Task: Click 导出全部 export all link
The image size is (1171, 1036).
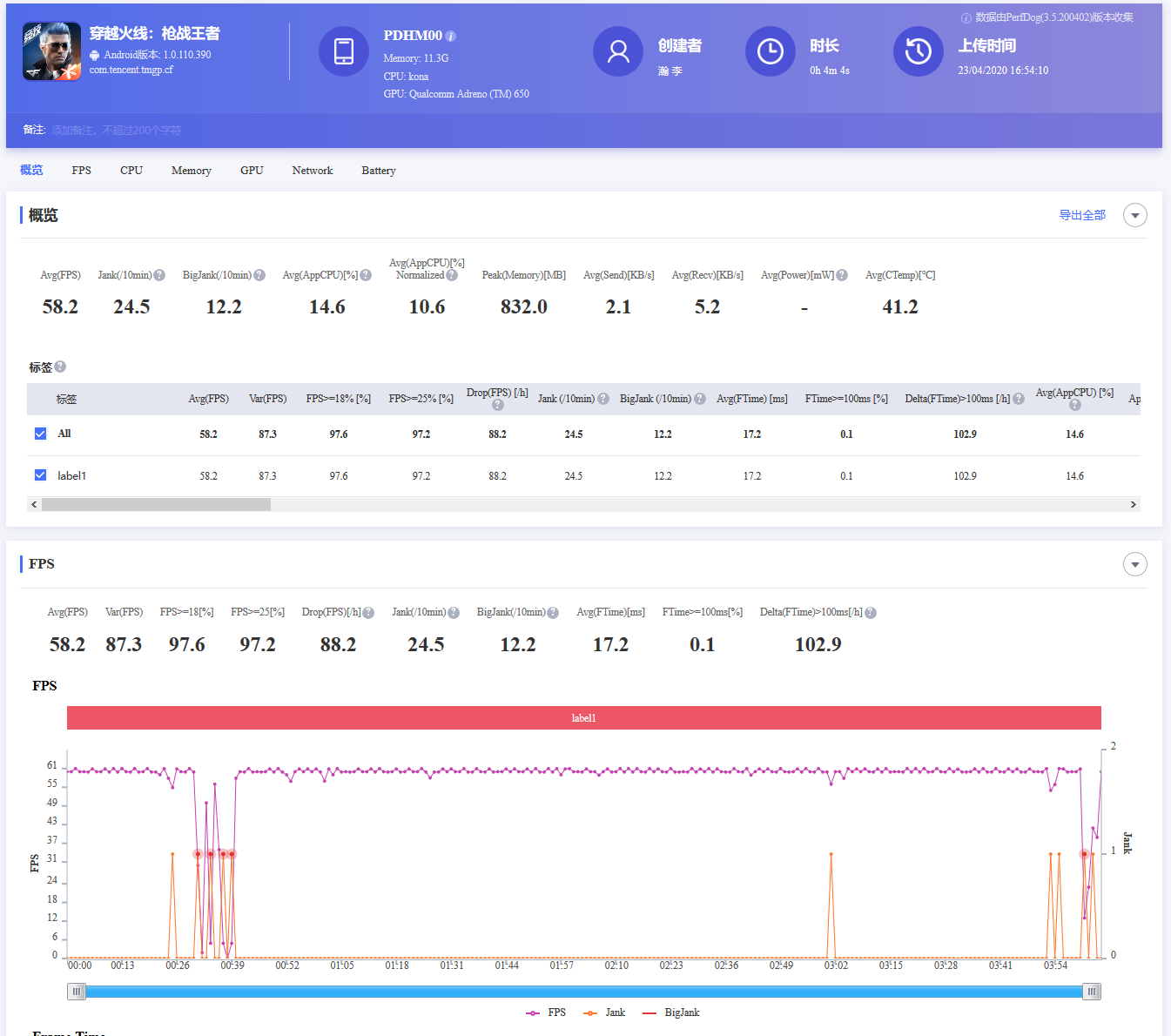Action: [x=1081, y=215]
